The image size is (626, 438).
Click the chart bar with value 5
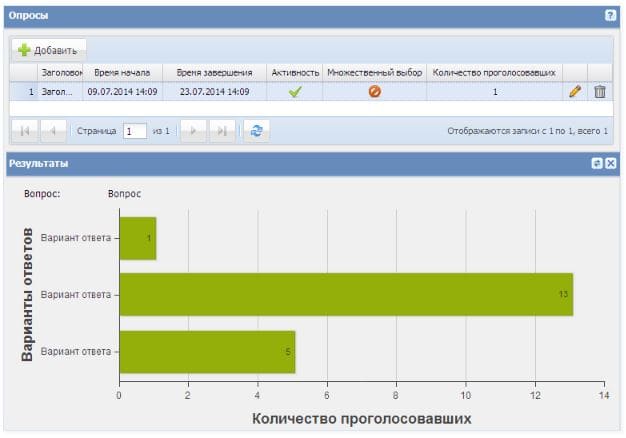pos(206,351)
